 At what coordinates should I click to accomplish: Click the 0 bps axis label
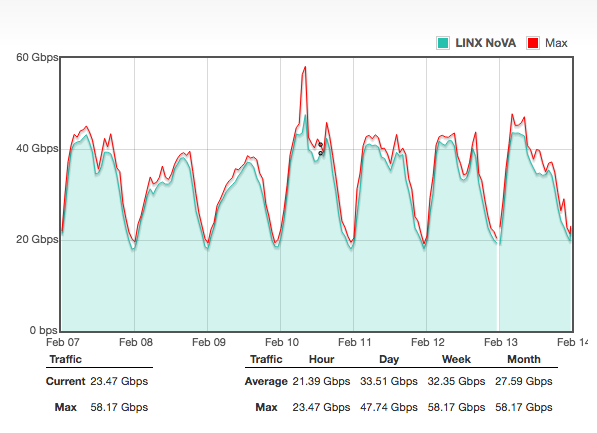(43, 331)
